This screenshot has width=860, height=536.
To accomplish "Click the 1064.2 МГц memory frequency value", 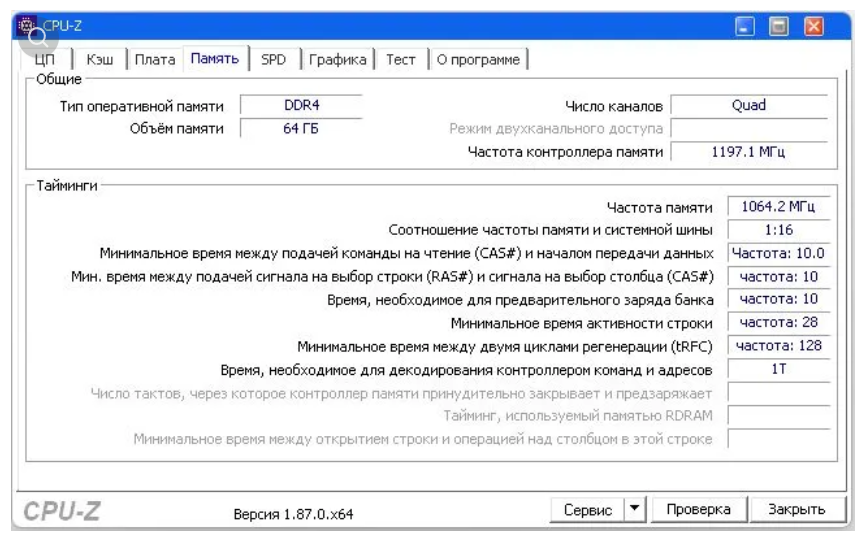I will [x=778, y=207].
